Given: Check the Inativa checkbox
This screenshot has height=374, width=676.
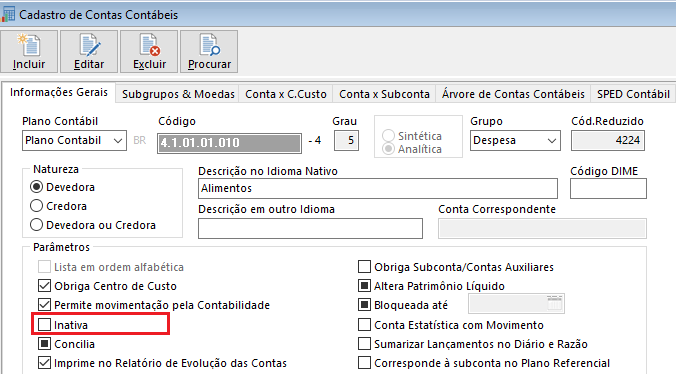Looking at the screenshot, I should click(x=44, y=324).
